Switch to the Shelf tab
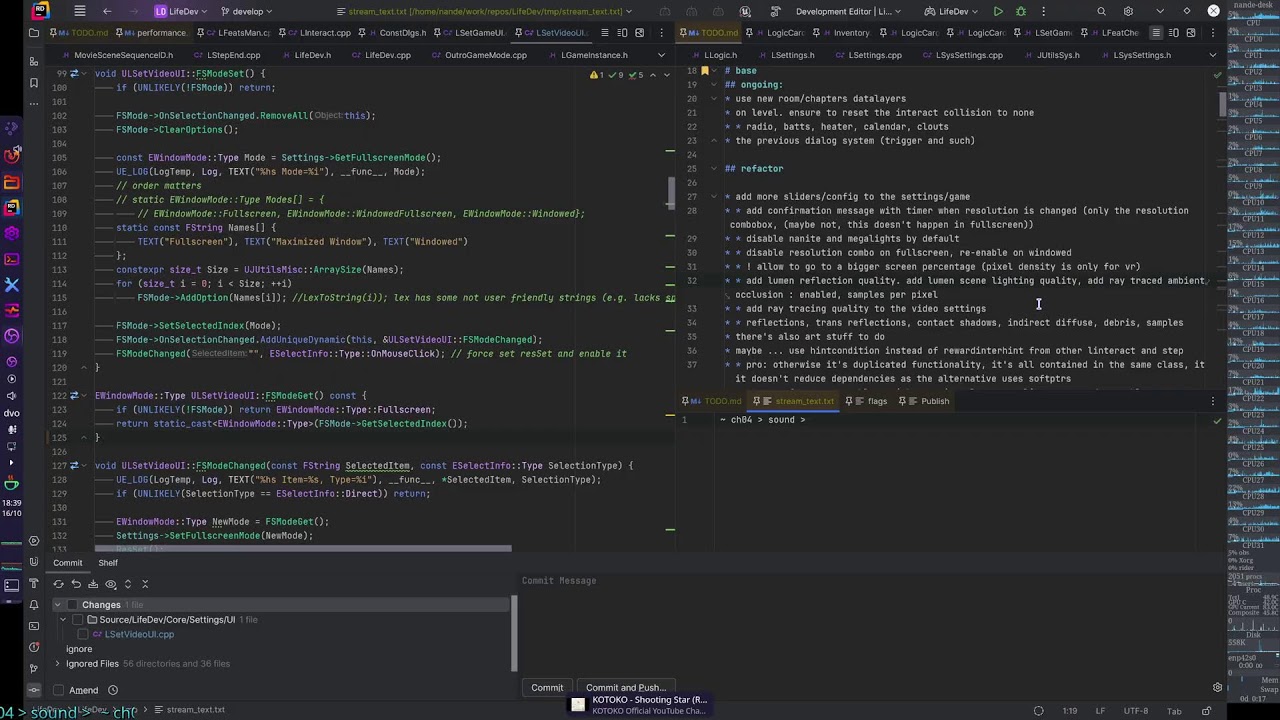The image size is (1280, 720). pos(108,563)
